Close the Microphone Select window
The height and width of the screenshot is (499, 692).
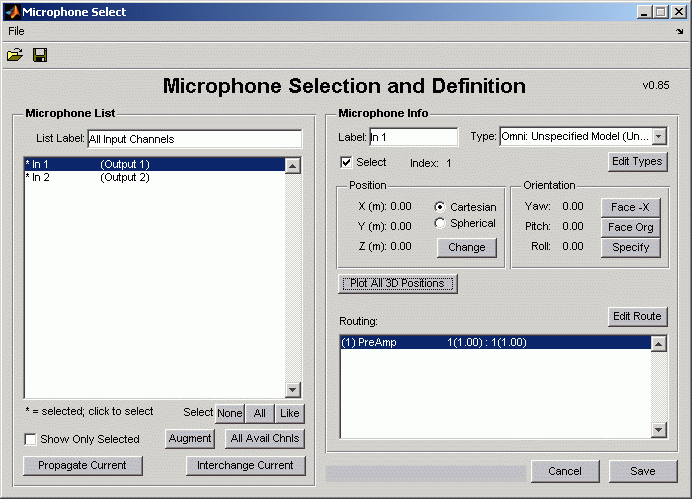coord(679,12)
